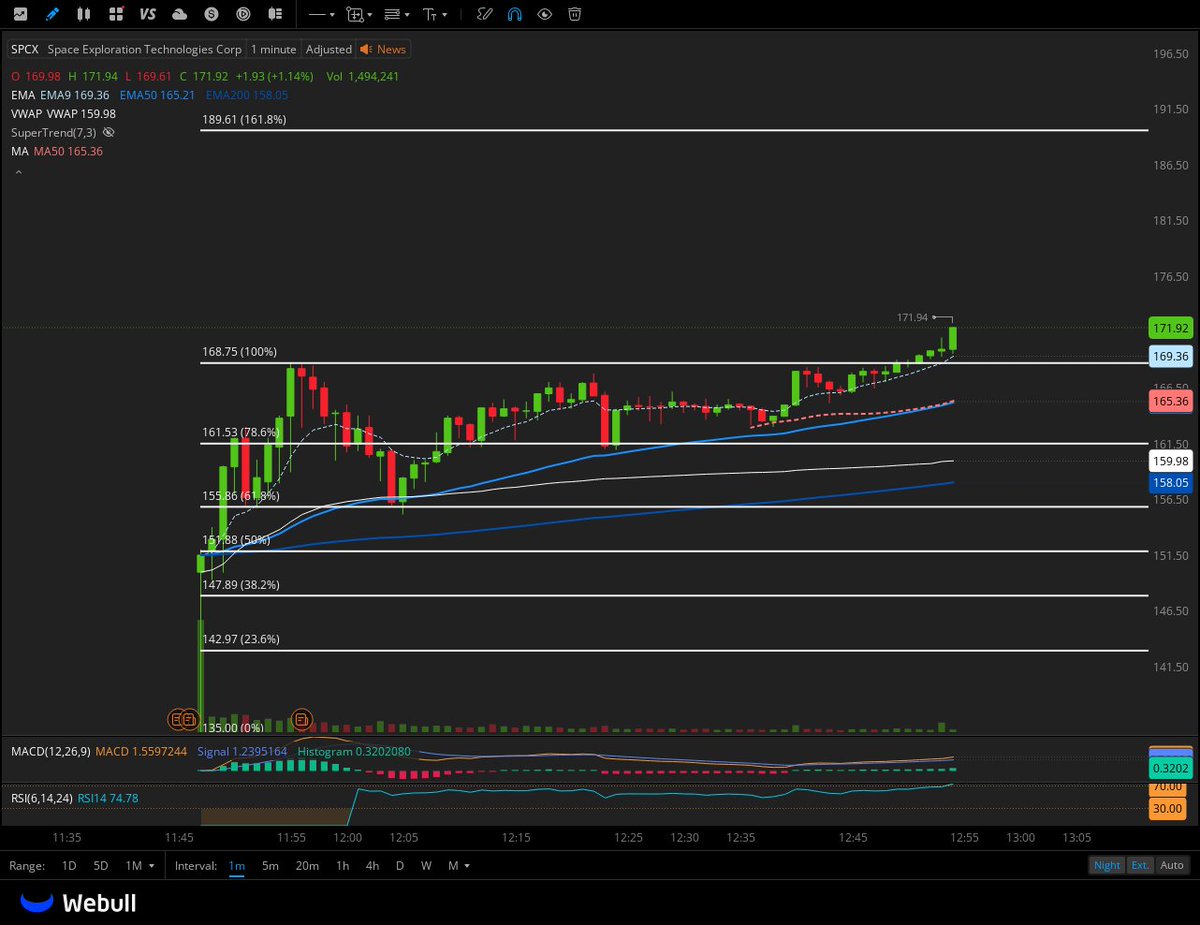Click the red 165.36 price tag
This screenshot has height=925, width=1200.
pyautogui.click(x=1170, y=401)
